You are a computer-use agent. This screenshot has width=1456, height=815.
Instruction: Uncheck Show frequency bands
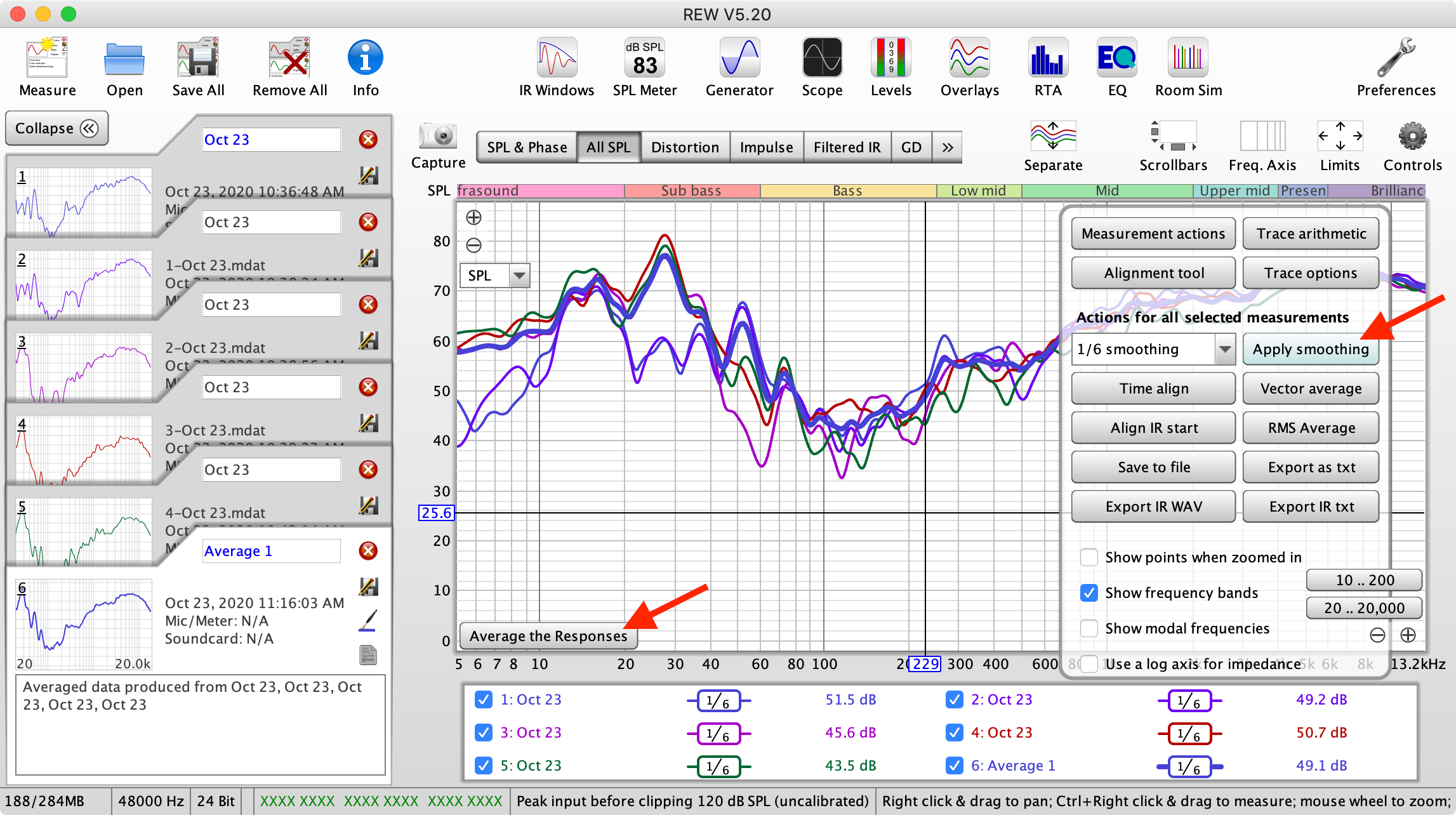[1089, 593]
